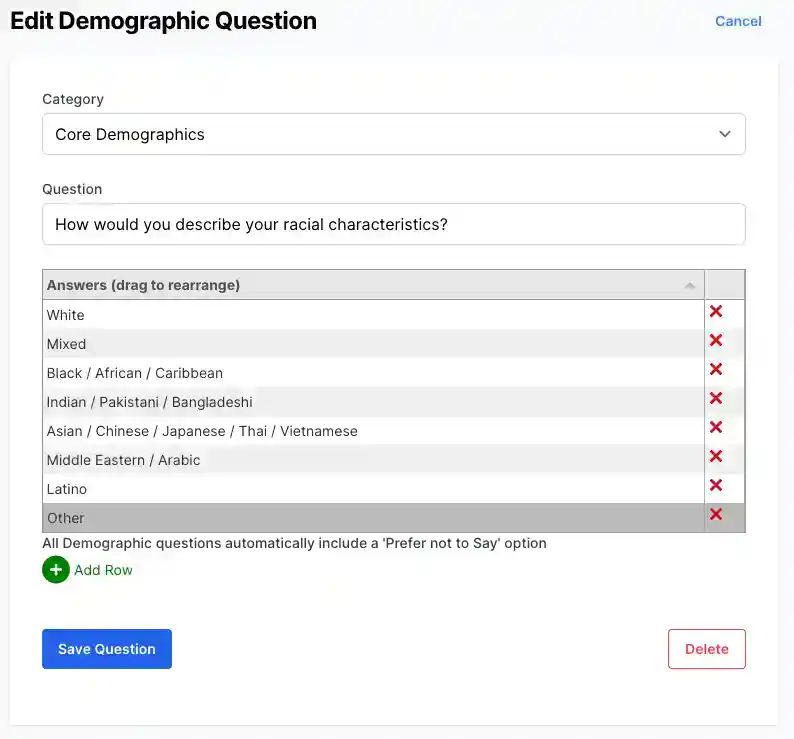This screenshot has width=794, height=739.
Task: Click the green plus Add Row icon
Action: pyautogui.click(x=56, y=570)
